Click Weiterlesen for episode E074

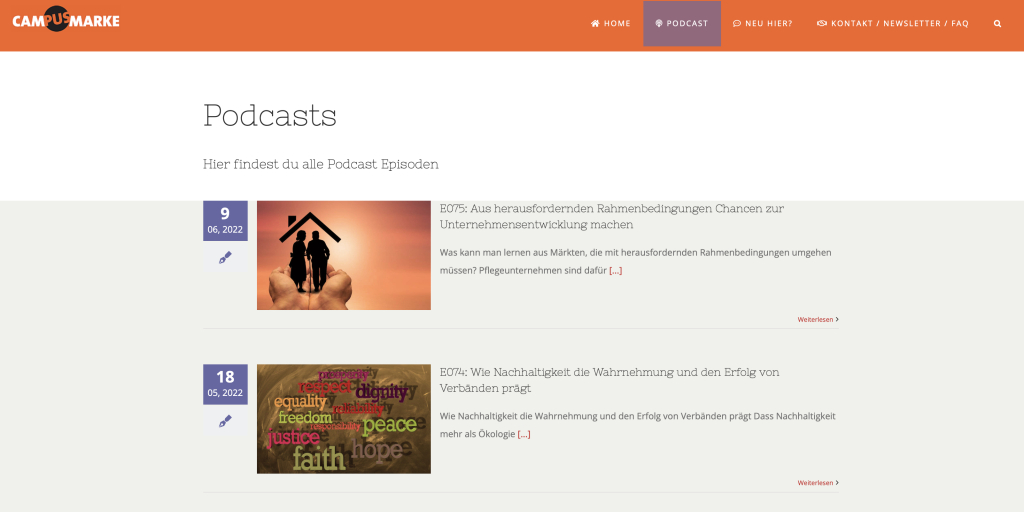[814, 482]
